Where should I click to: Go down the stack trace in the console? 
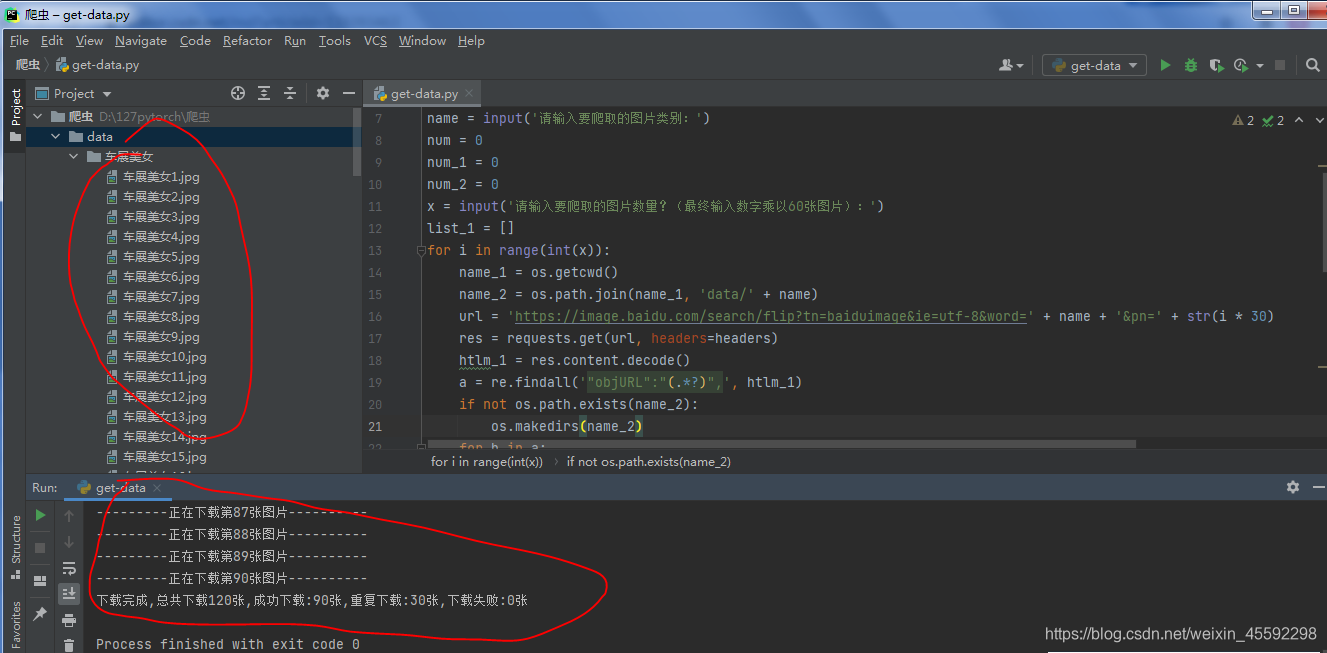tap(69, 542)
